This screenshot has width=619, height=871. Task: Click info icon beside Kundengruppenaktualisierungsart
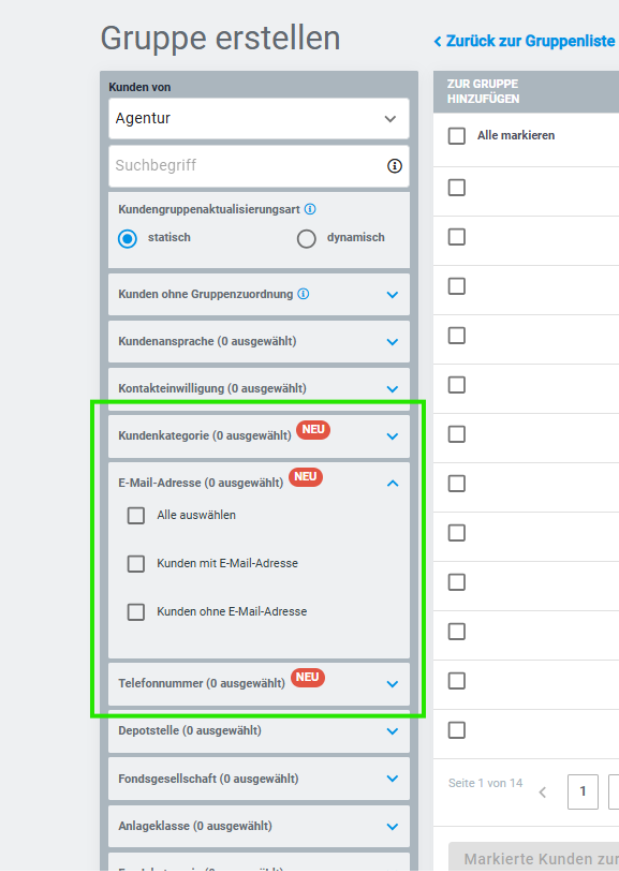point(310,210)
